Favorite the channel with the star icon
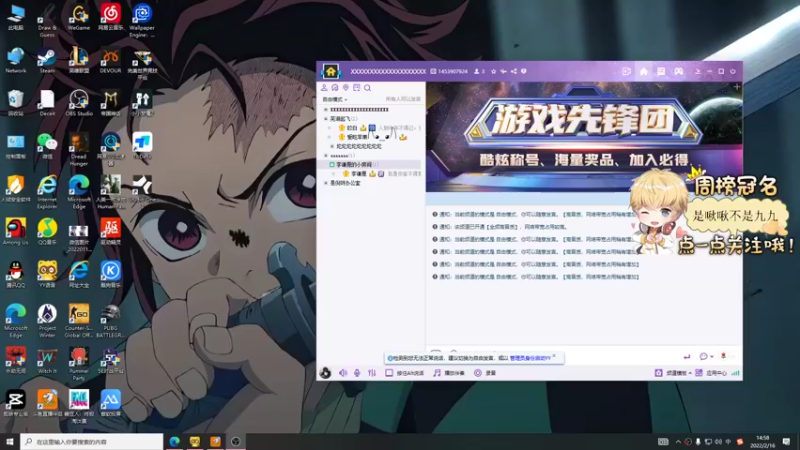Viewport: 800px width, 450px height. (x=493, y=71)
